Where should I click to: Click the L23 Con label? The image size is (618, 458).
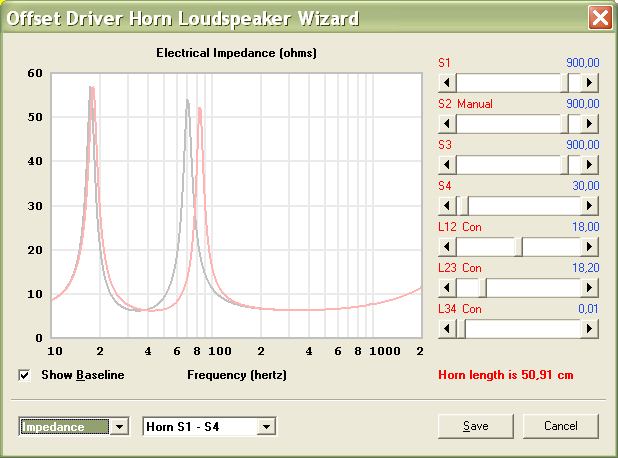click(460, 268)
